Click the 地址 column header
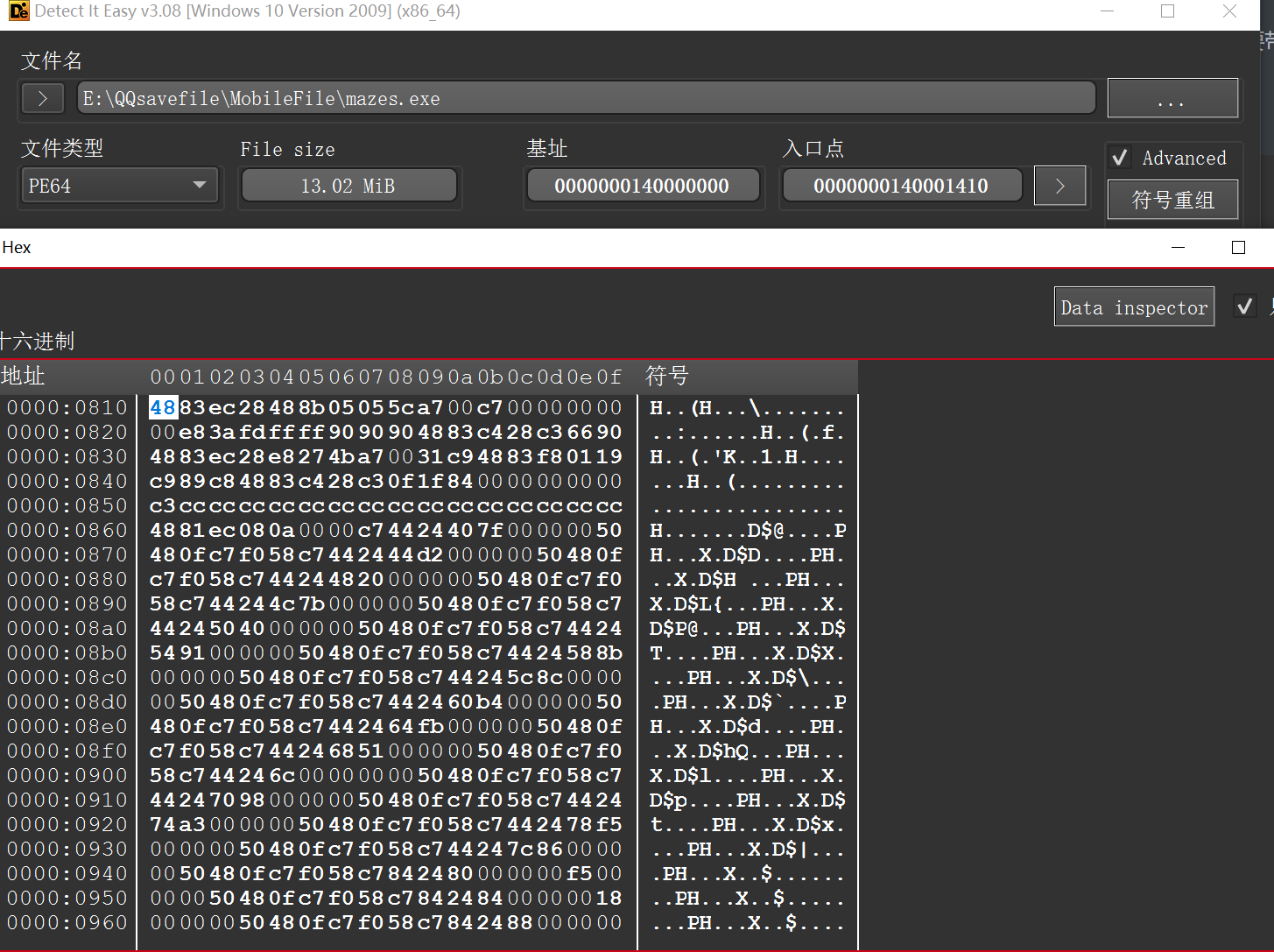The width and height of the screenshot is (1274, 952). (x=24, y=376)
